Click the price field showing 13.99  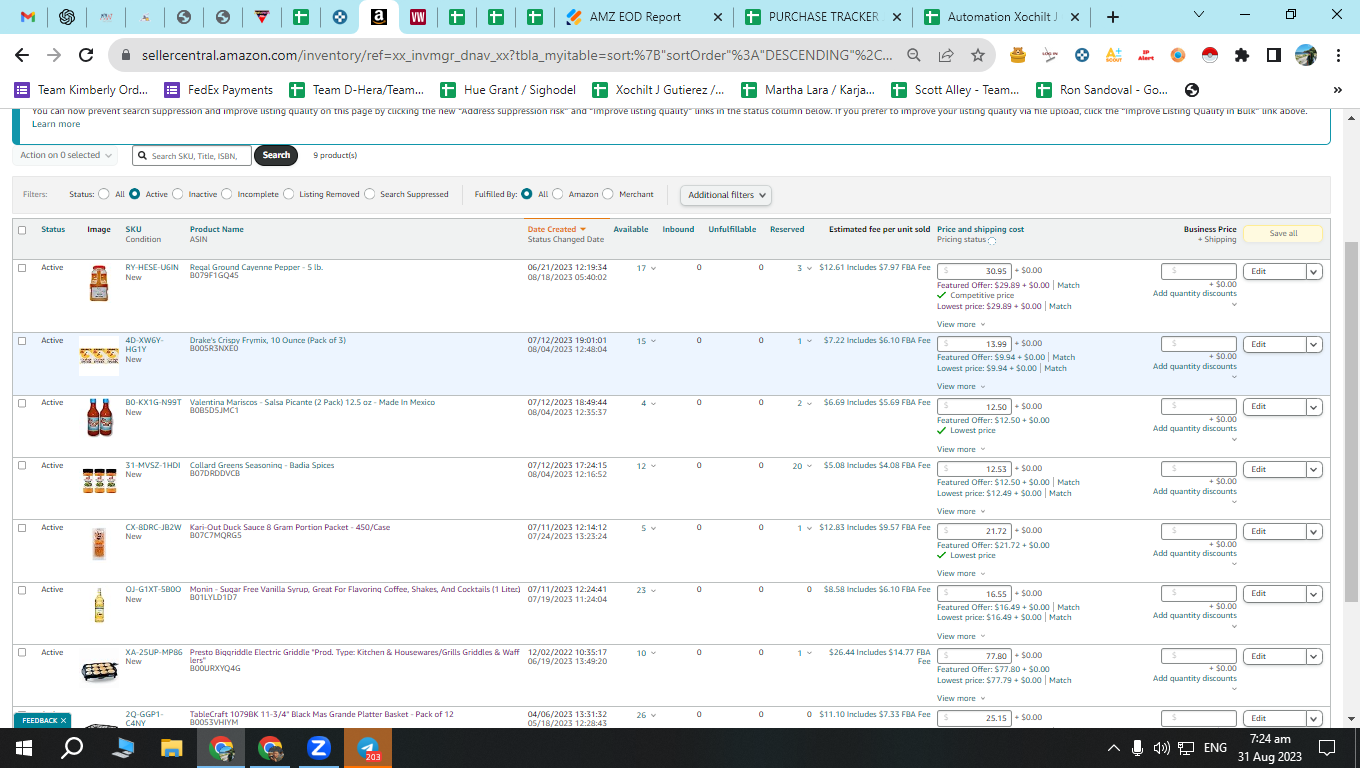point(974,344)
